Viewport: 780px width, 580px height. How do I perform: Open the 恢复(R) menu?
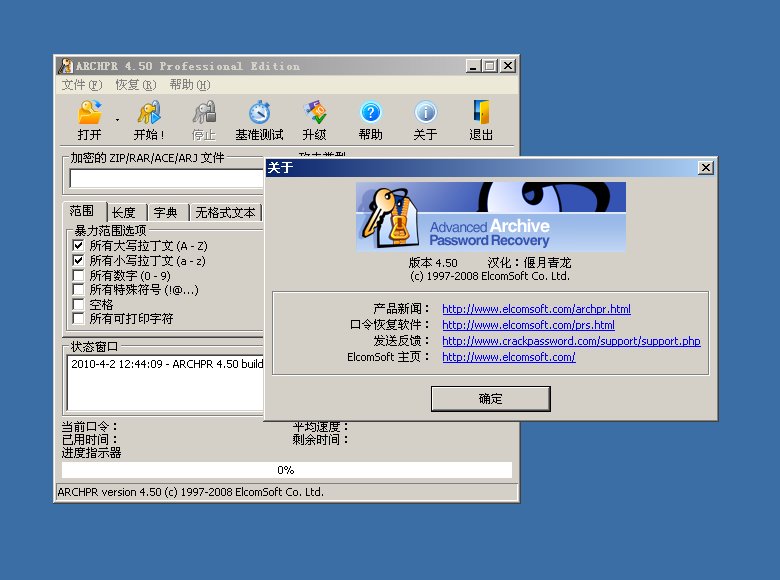(135, 85)
